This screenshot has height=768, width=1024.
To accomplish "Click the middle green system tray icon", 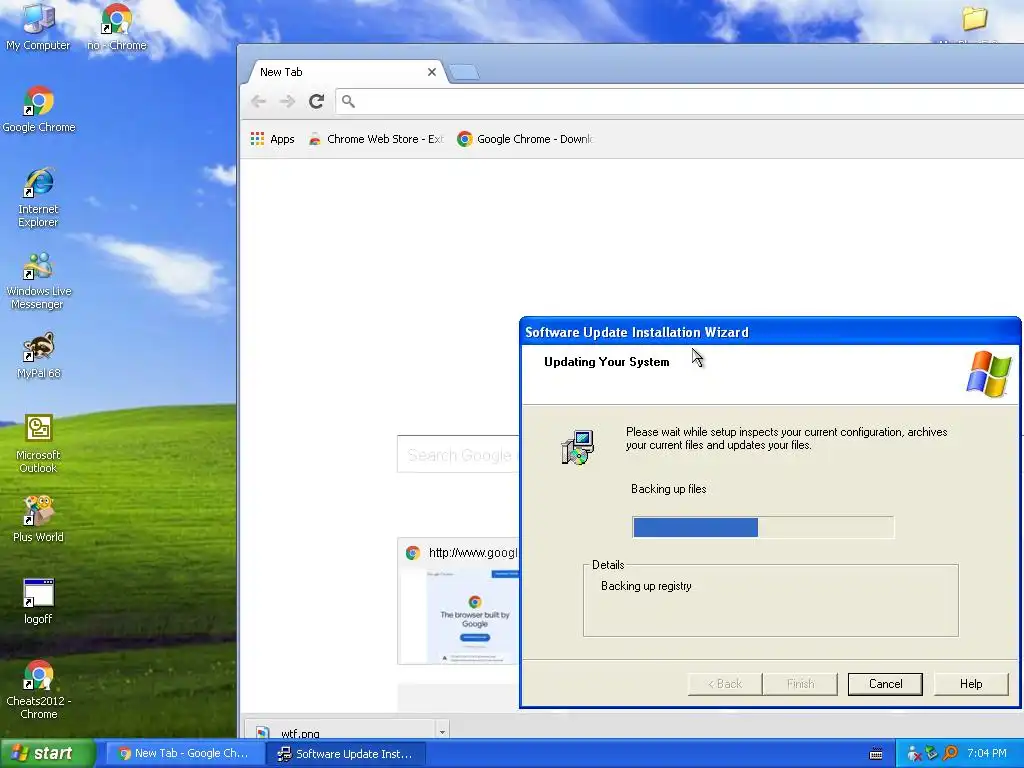I will (932, 754).
